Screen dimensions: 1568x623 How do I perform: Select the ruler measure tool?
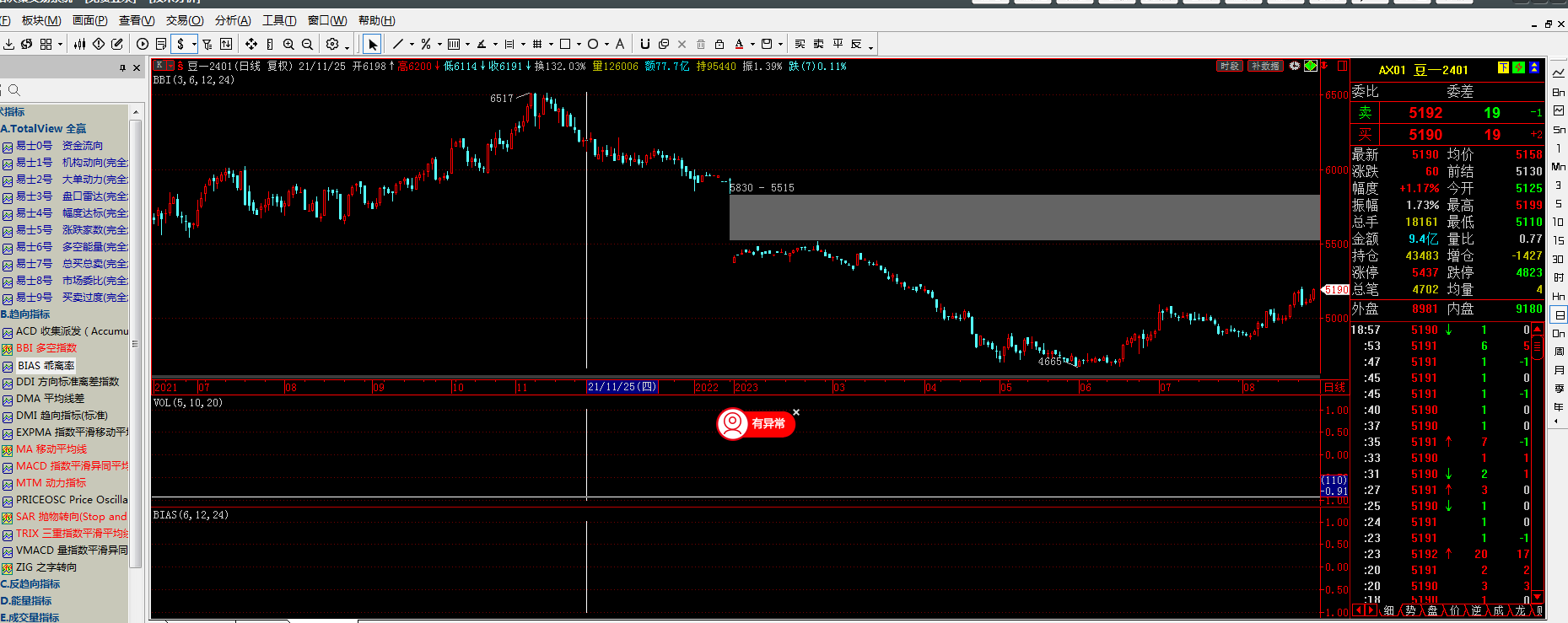pyautogui.click(x=270, y=44)
